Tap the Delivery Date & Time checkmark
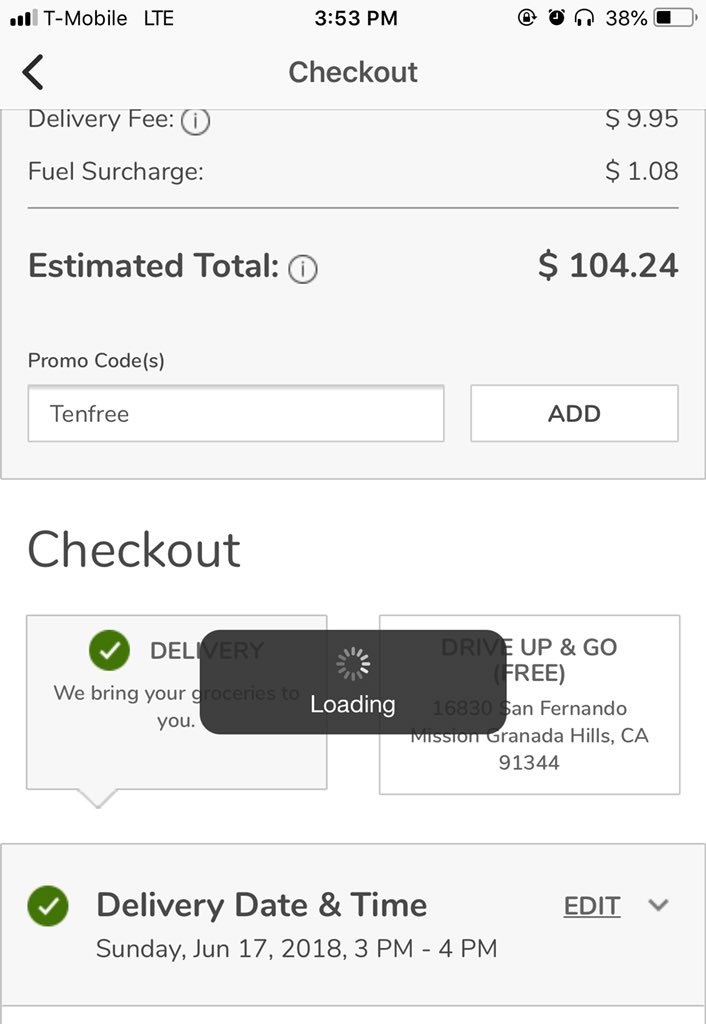Viewport: 706px width, 1024px height. click(47, 905)
